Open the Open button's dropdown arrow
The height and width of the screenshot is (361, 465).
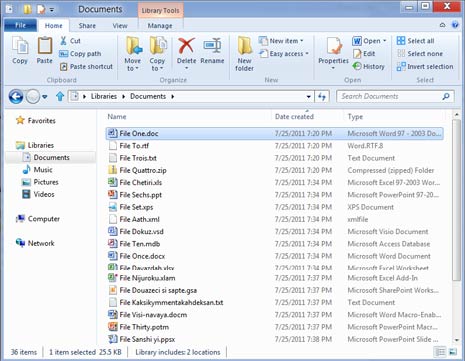tap(384, 41)
